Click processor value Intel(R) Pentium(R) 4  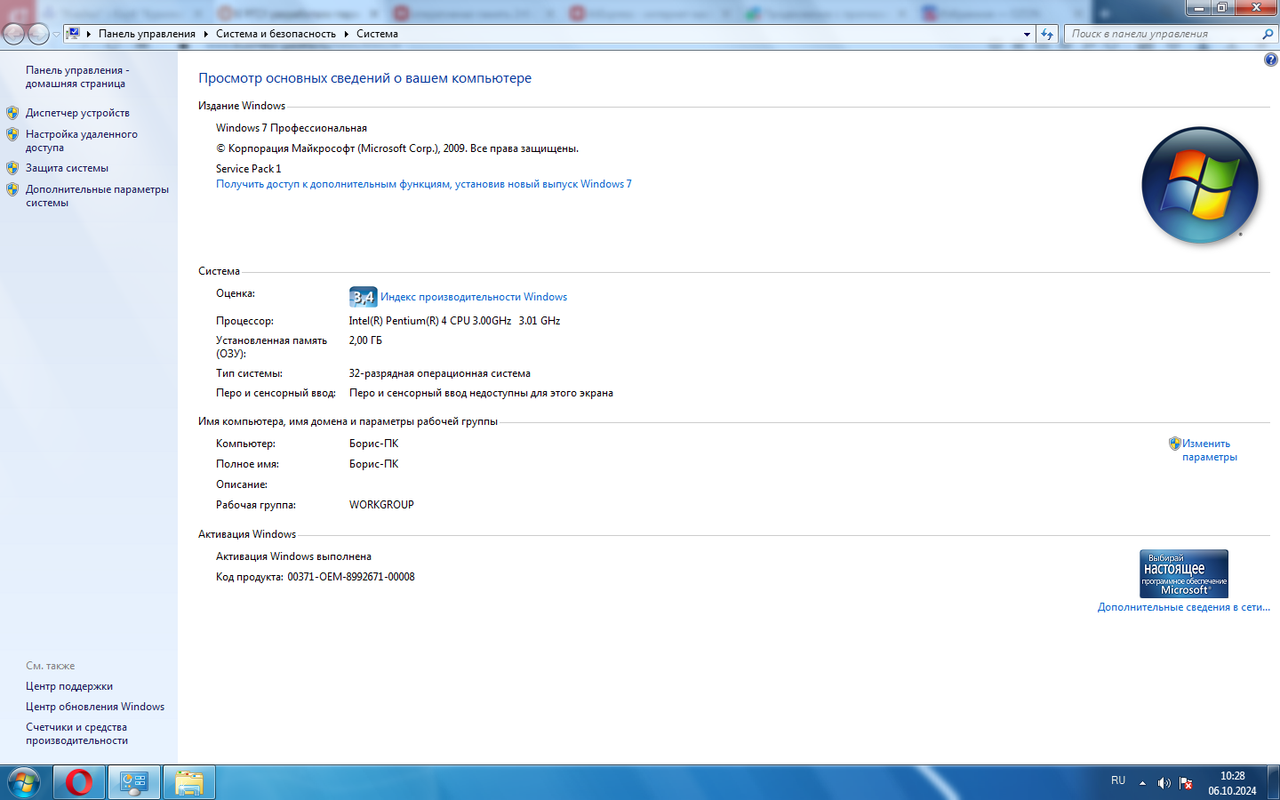click(454, 321)
